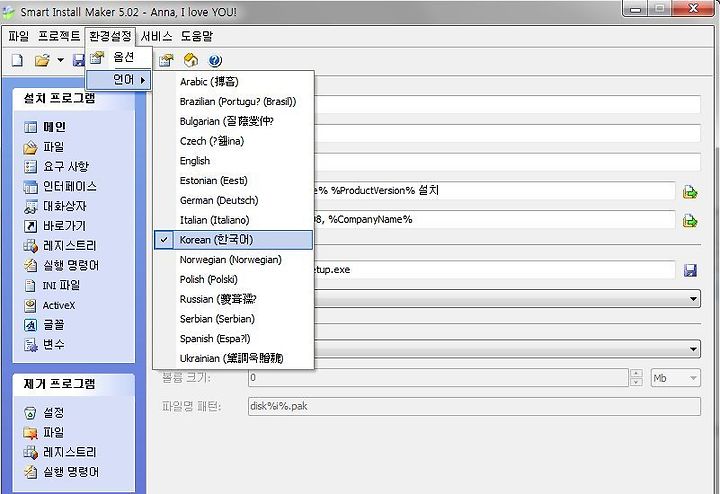Viewport: 720px width, 494px height.
Task: Open the 인터페이스 sidebar item
Action: point(60,186)
